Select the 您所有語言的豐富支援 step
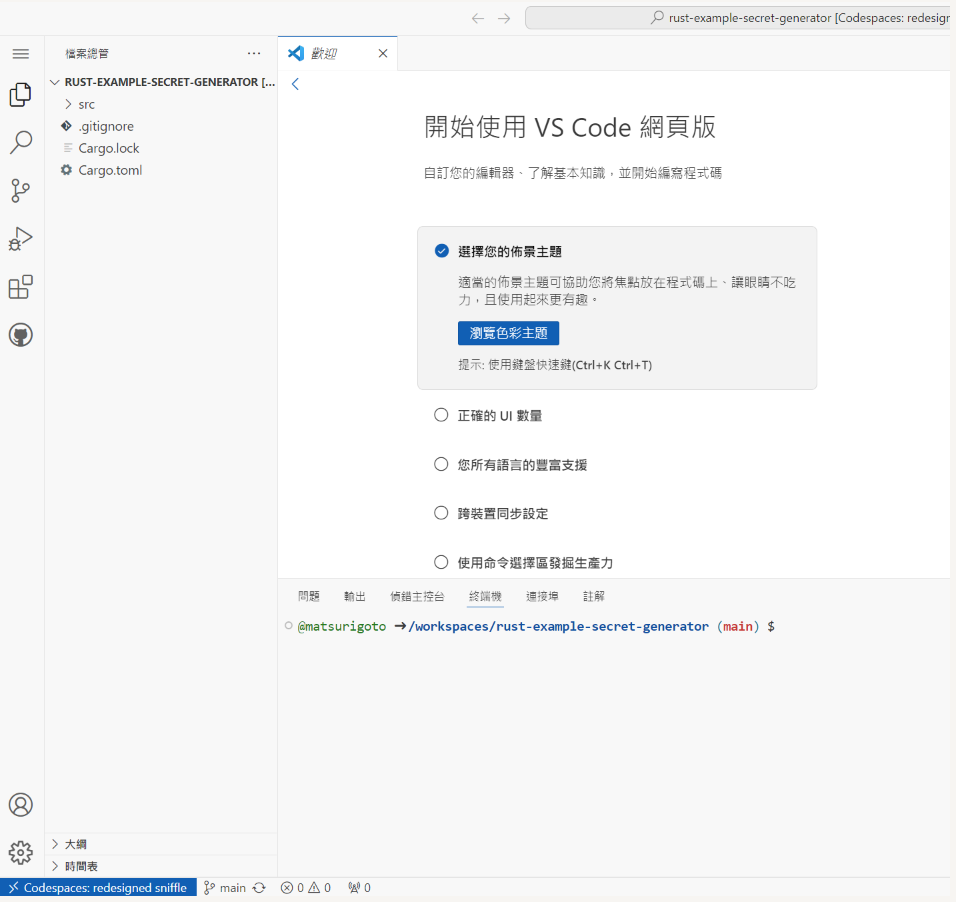The width and height of the screenshot is (956, 902). pos(510,465)
